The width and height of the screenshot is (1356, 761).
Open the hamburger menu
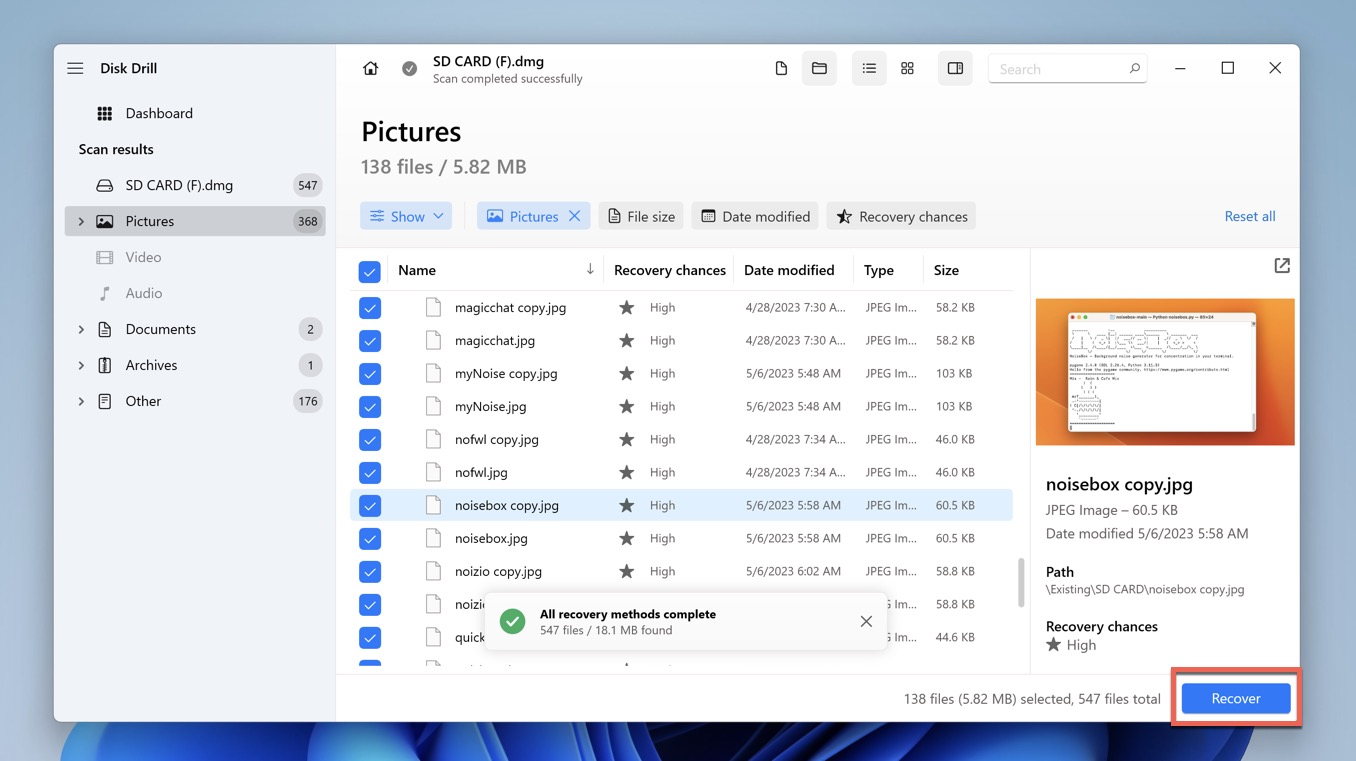[75, 69]
